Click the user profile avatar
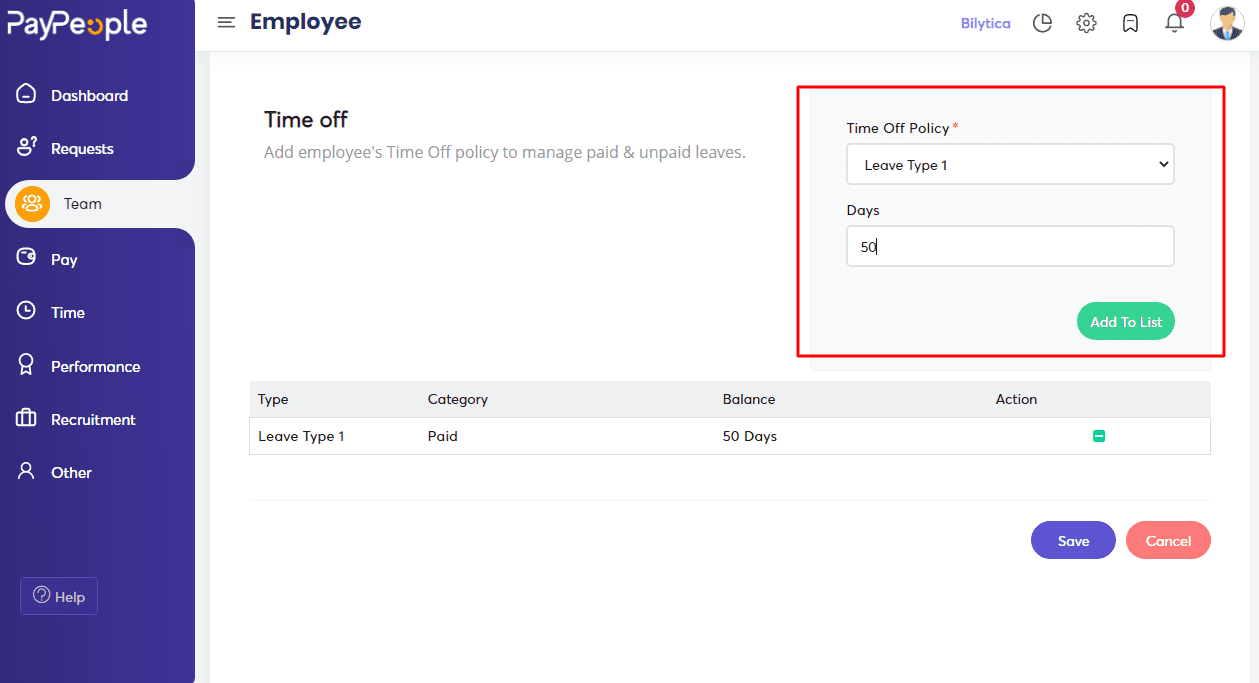This screenshot has height=683, width=1259. click(x=1227, y=23)
